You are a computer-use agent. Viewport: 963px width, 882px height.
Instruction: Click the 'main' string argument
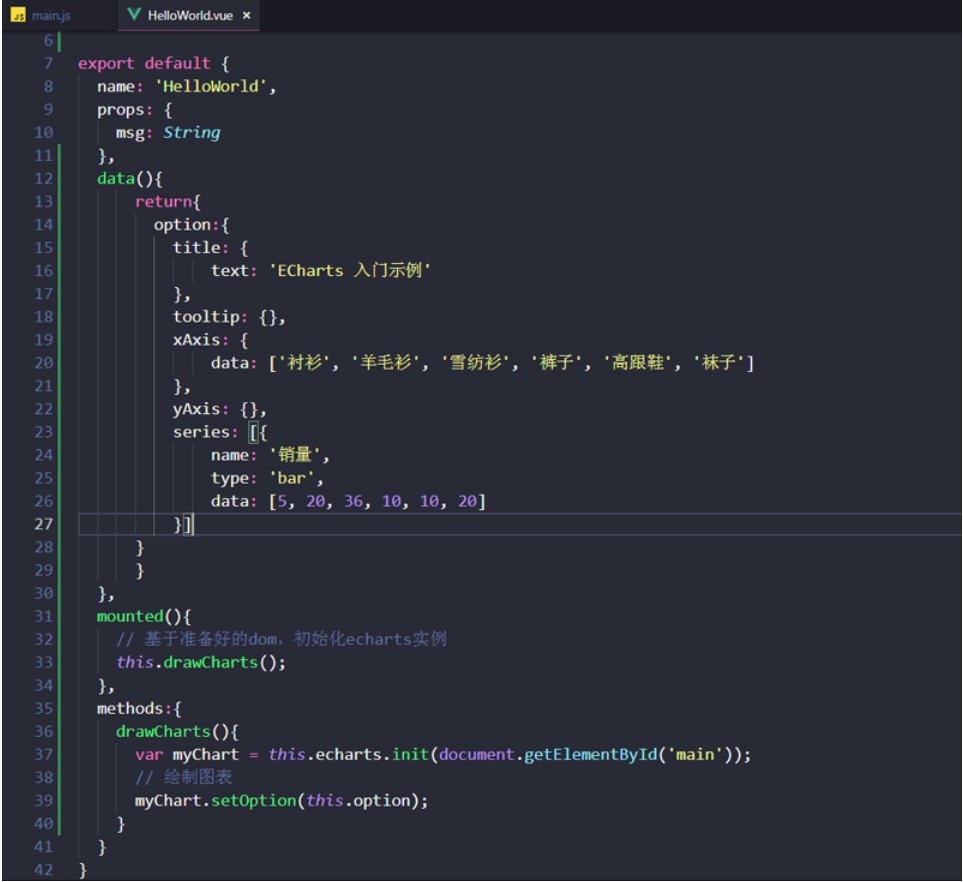point(695,755)
